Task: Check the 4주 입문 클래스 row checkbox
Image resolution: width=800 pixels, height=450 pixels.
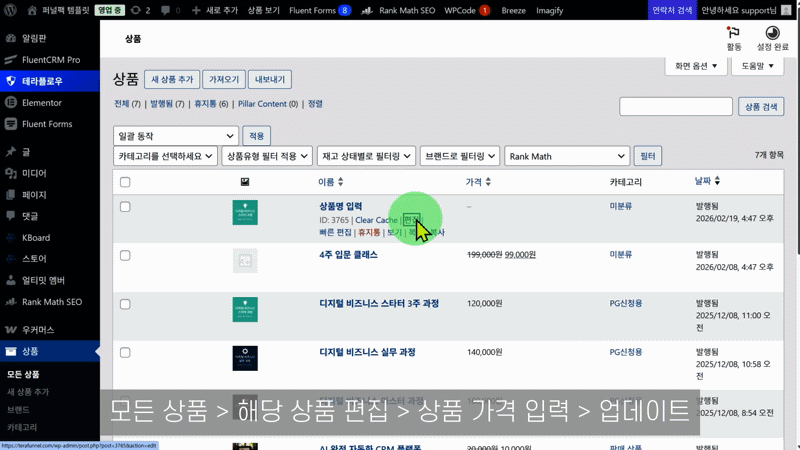Action: pyautogui.click(x=125, y=256)
